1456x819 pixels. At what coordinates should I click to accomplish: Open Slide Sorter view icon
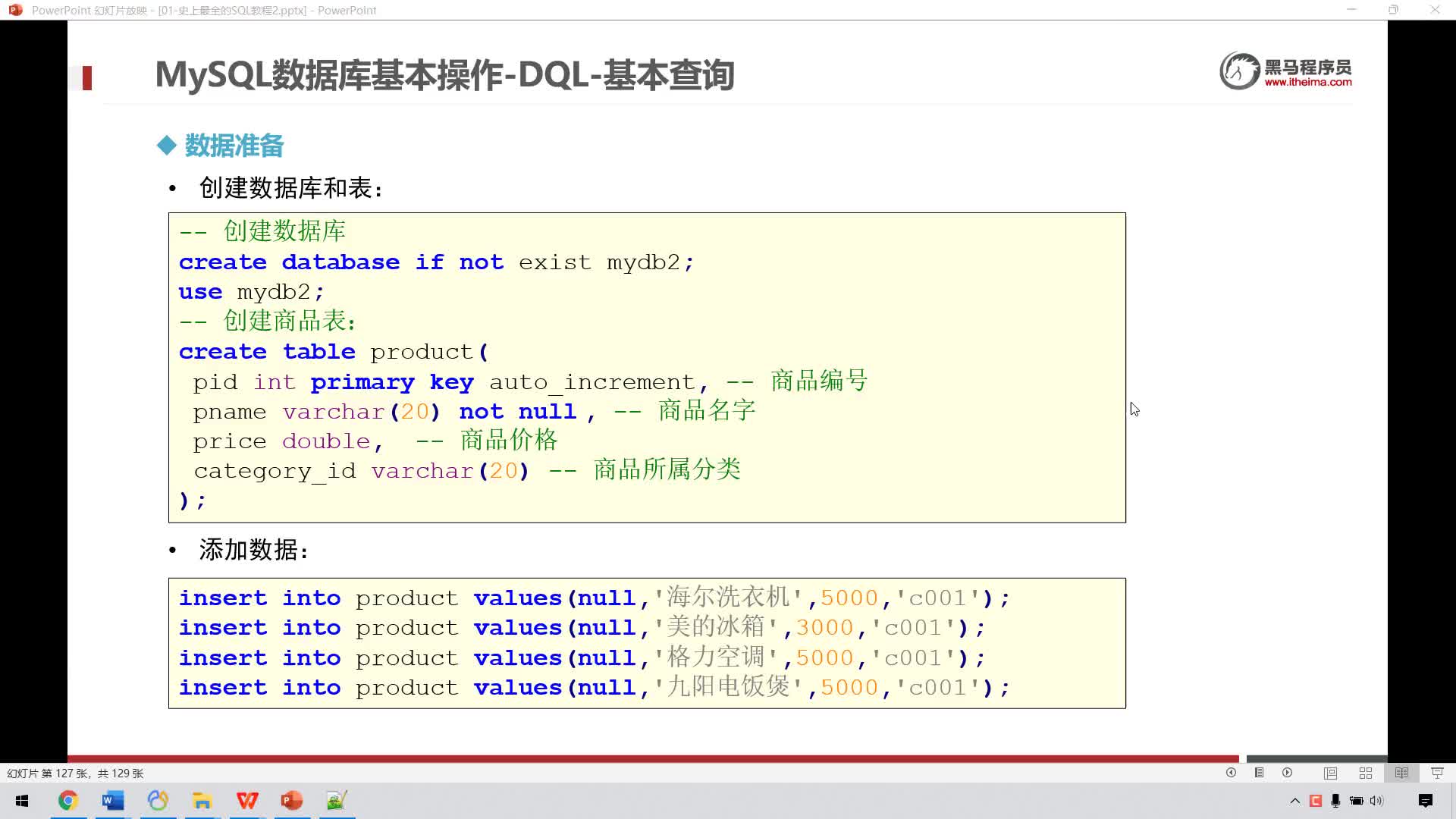tap(1366, 773)
